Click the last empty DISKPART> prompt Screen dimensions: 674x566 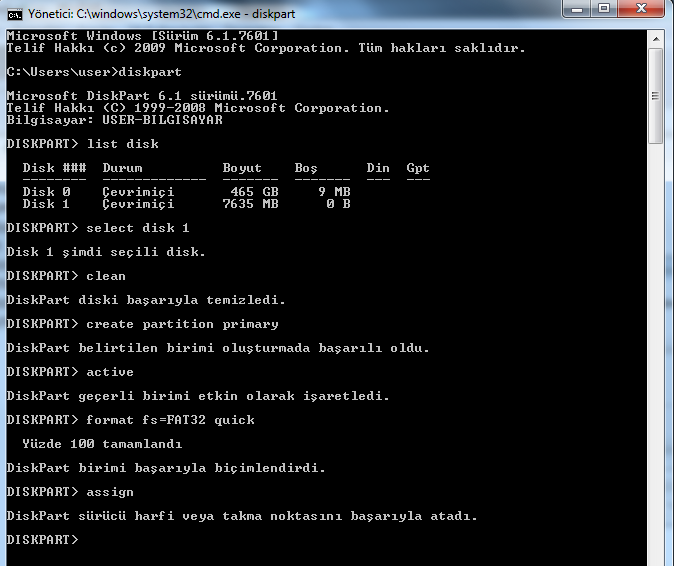point(43,540)
